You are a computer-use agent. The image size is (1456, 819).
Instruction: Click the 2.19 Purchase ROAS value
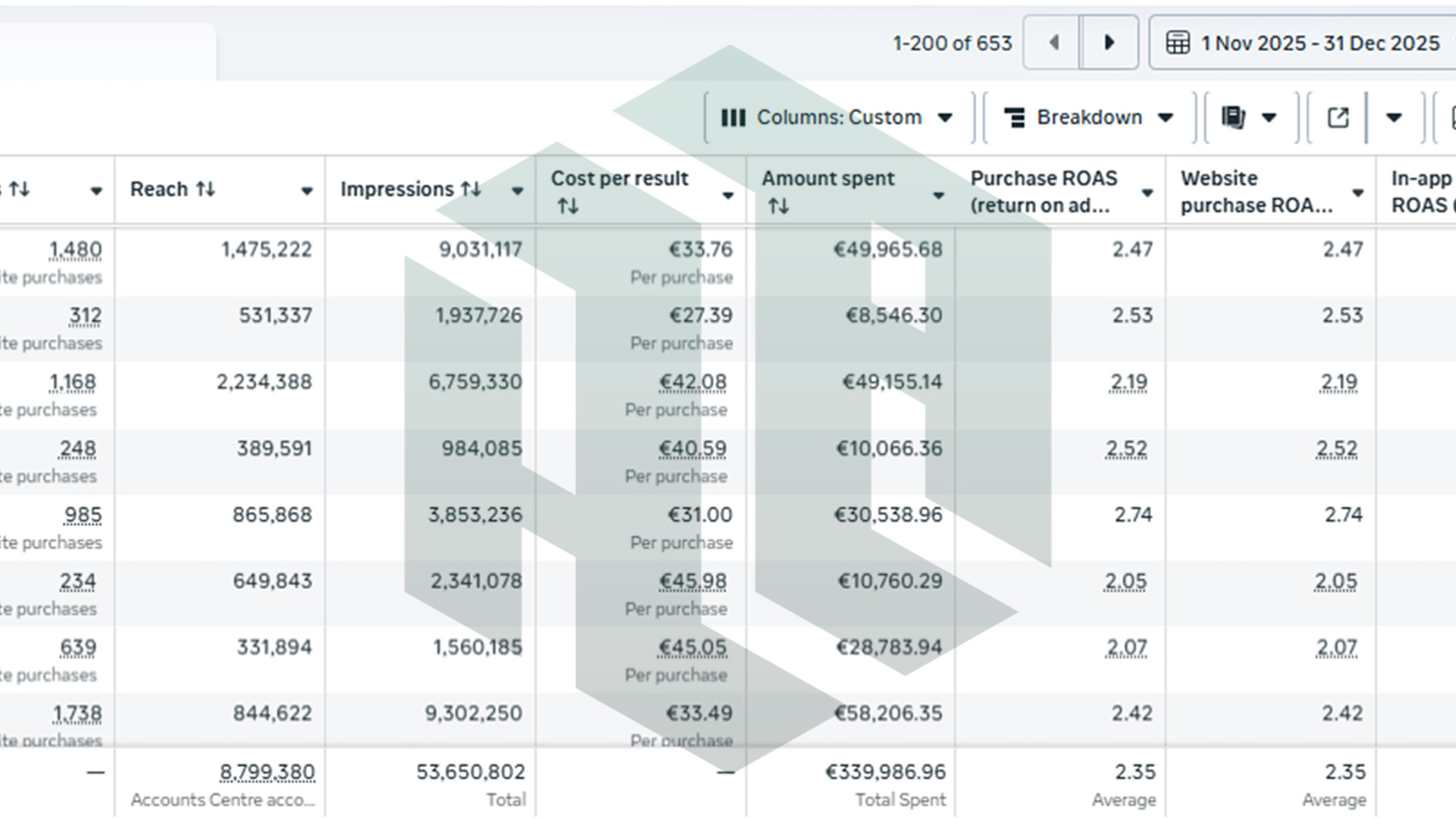click(x=1128, y=382)
